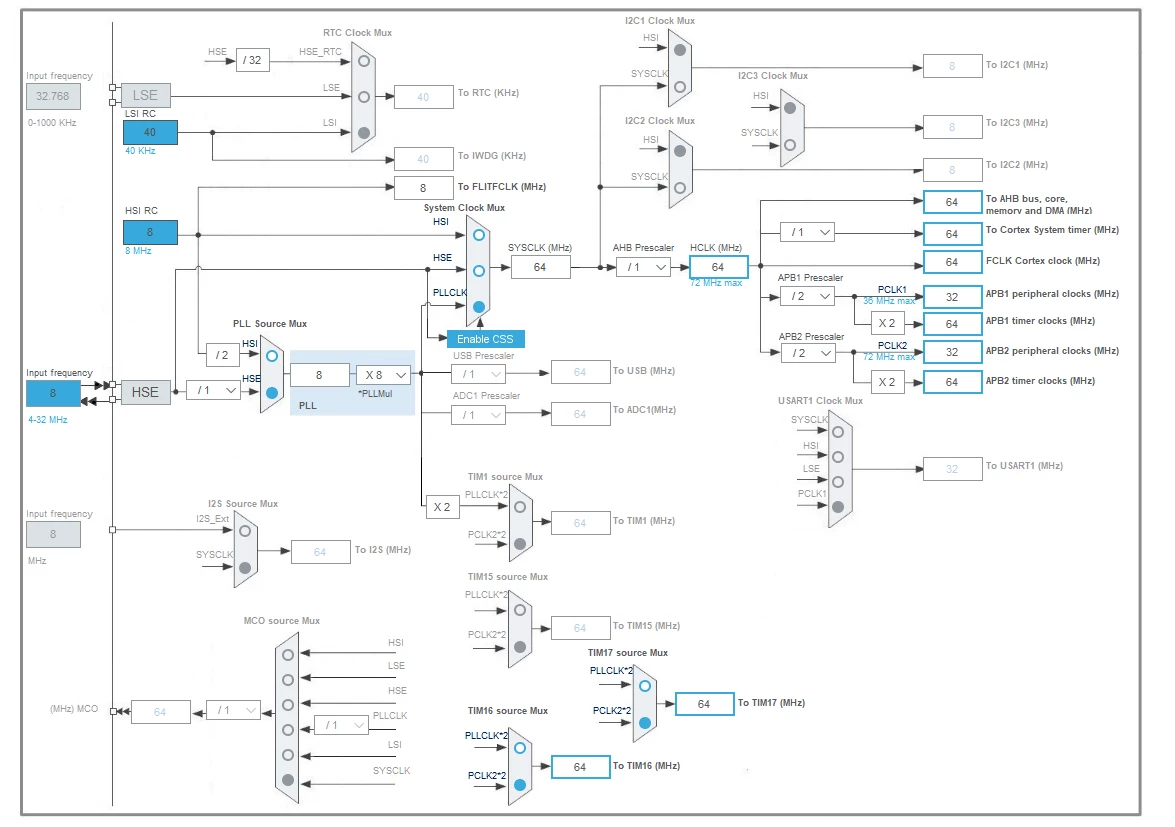
Task: Click the SYSCLK (MHz) value box
Action: pyautogui.click(x=540, y=267)
